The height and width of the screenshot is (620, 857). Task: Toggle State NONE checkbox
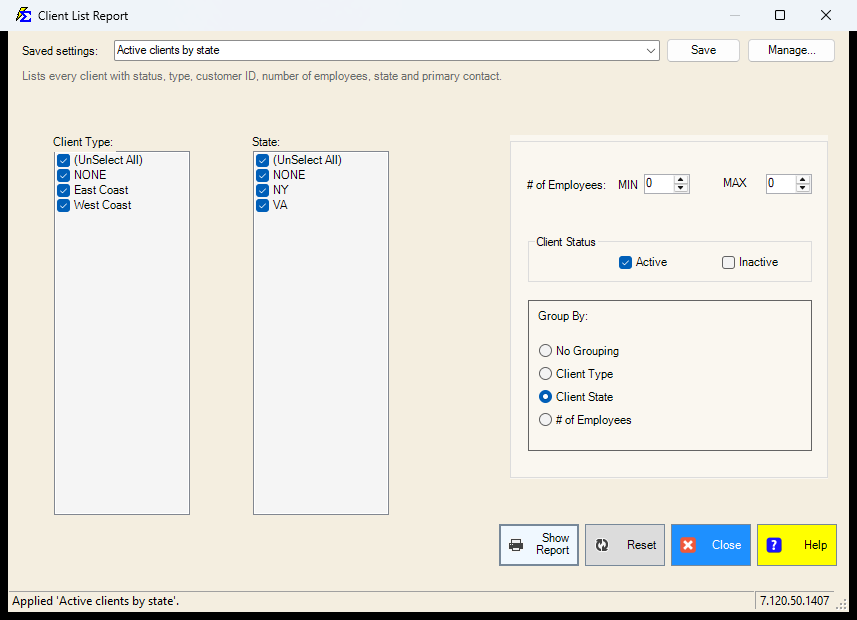[x=262, y=175]
